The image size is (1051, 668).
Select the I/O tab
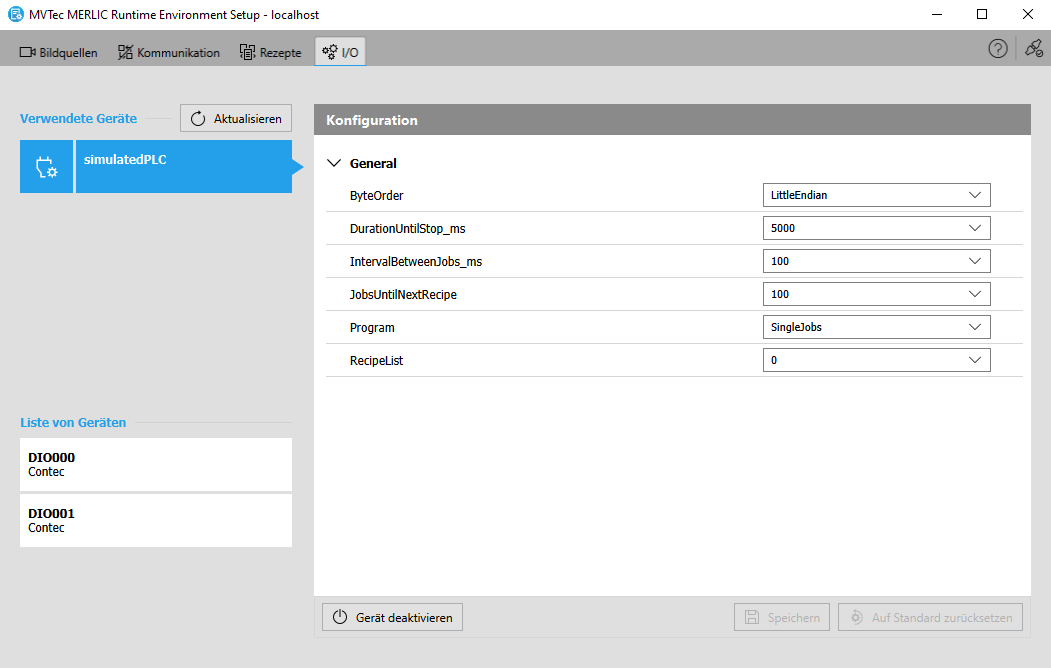coord(340,52)
